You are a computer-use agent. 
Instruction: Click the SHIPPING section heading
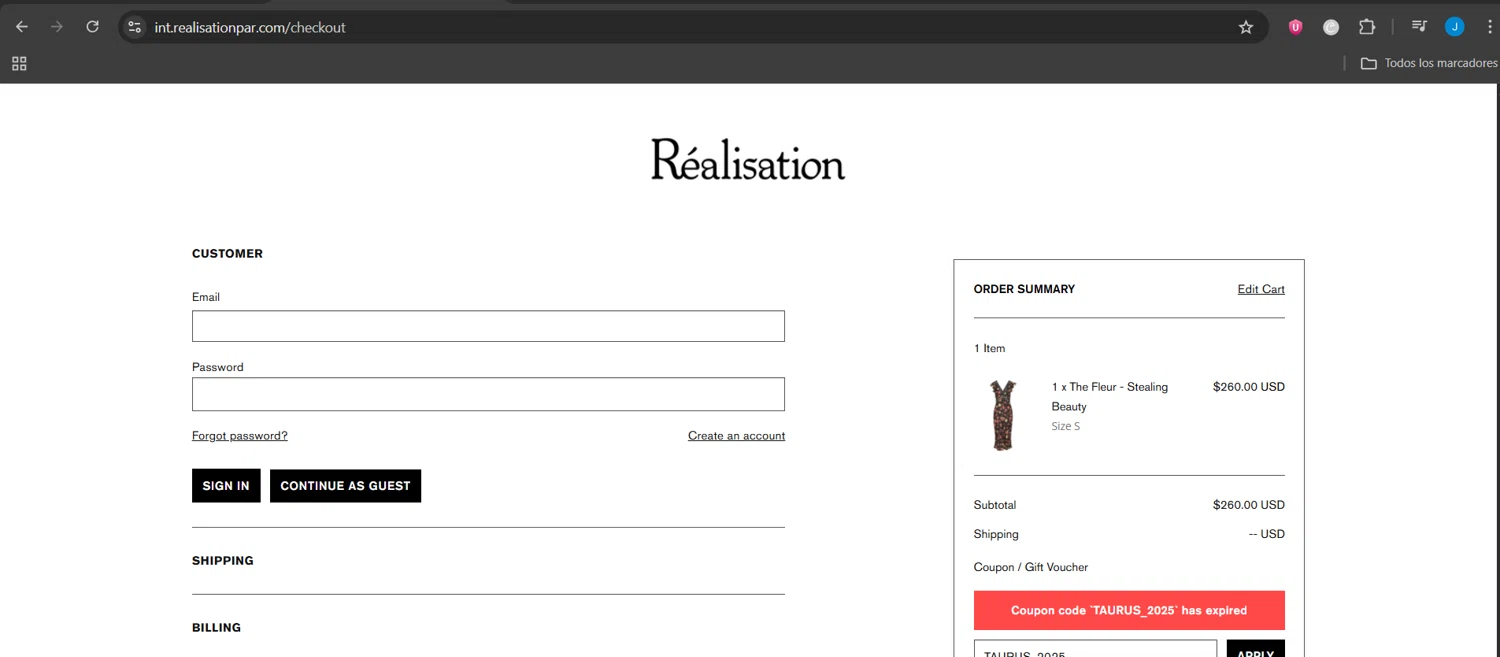pos(223,561)
